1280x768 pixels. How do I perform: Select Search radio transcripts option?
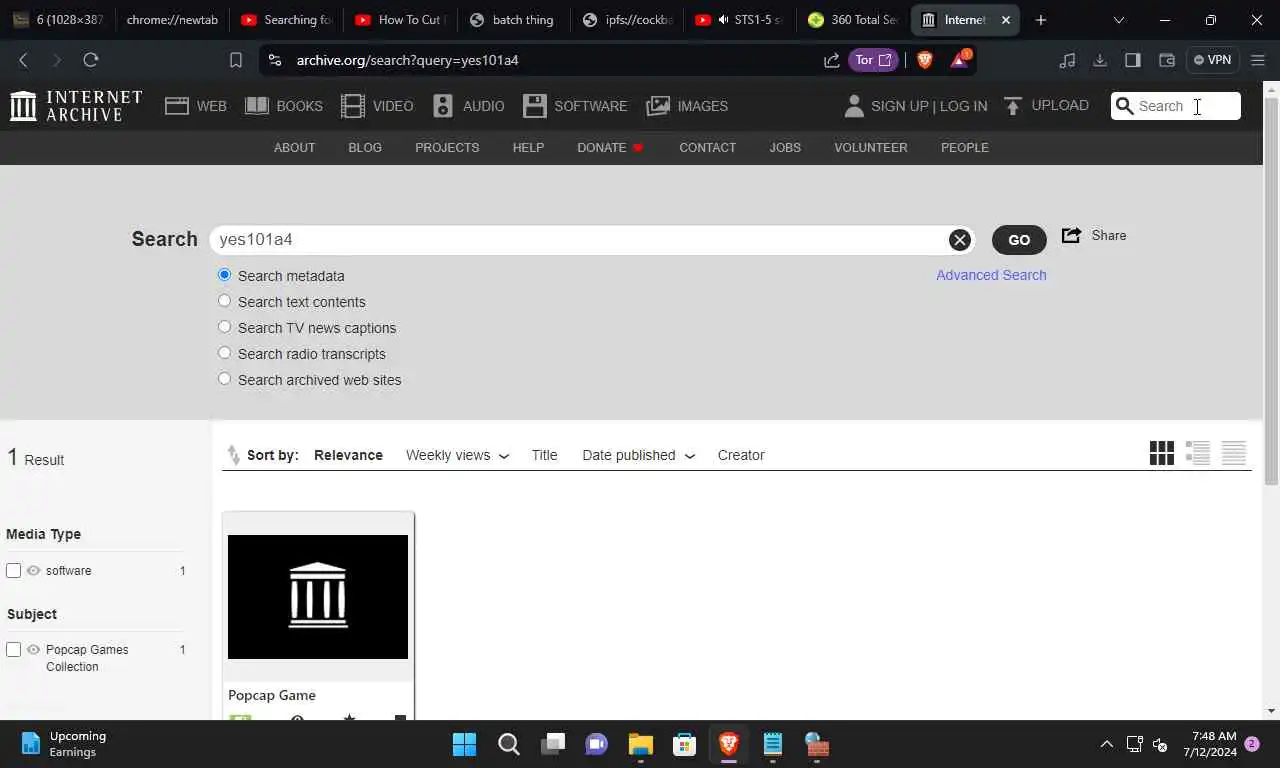click(x=224, y=353)
